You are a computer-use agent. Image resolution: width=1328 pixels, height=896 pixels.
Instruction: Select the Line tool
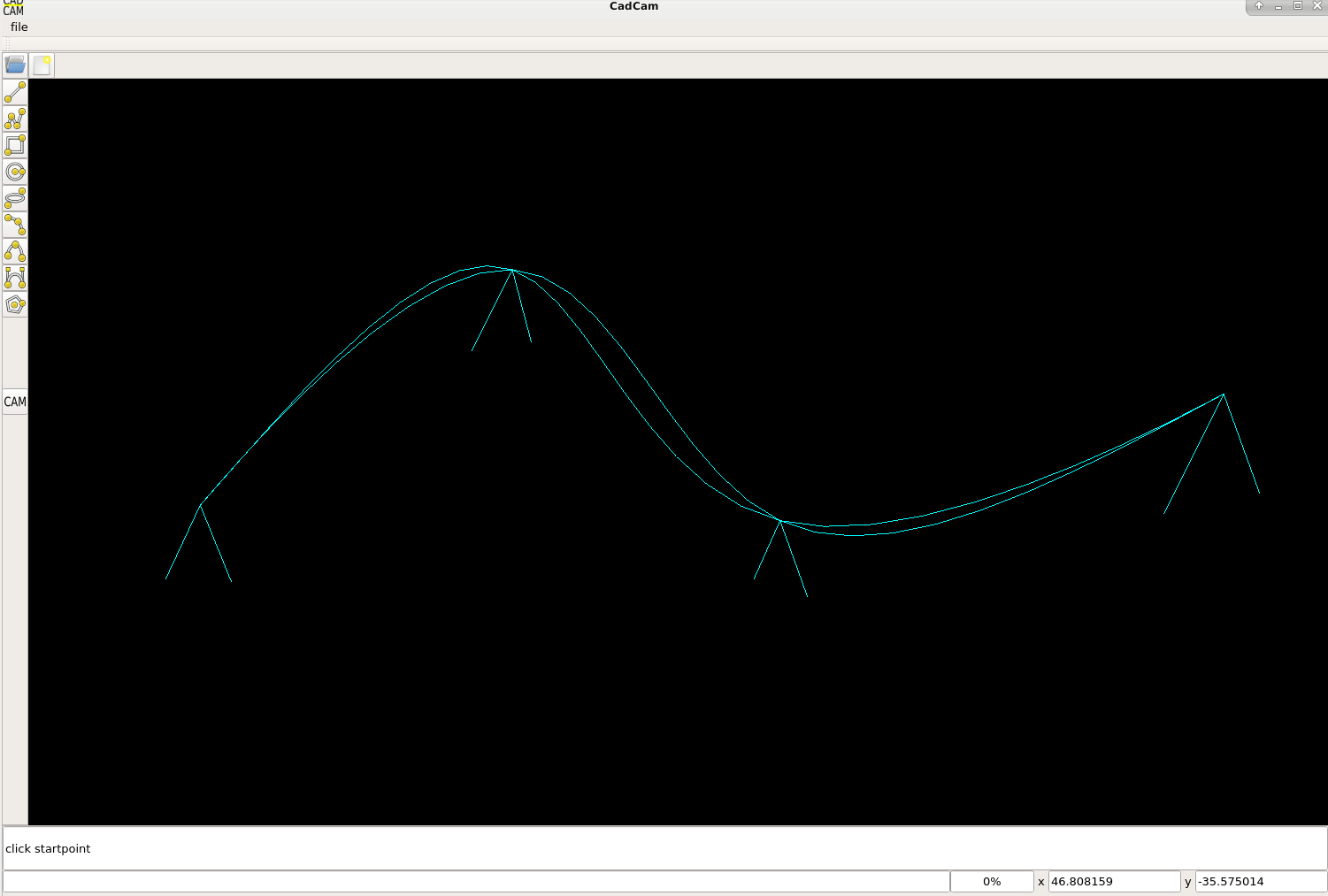(15, 92)
